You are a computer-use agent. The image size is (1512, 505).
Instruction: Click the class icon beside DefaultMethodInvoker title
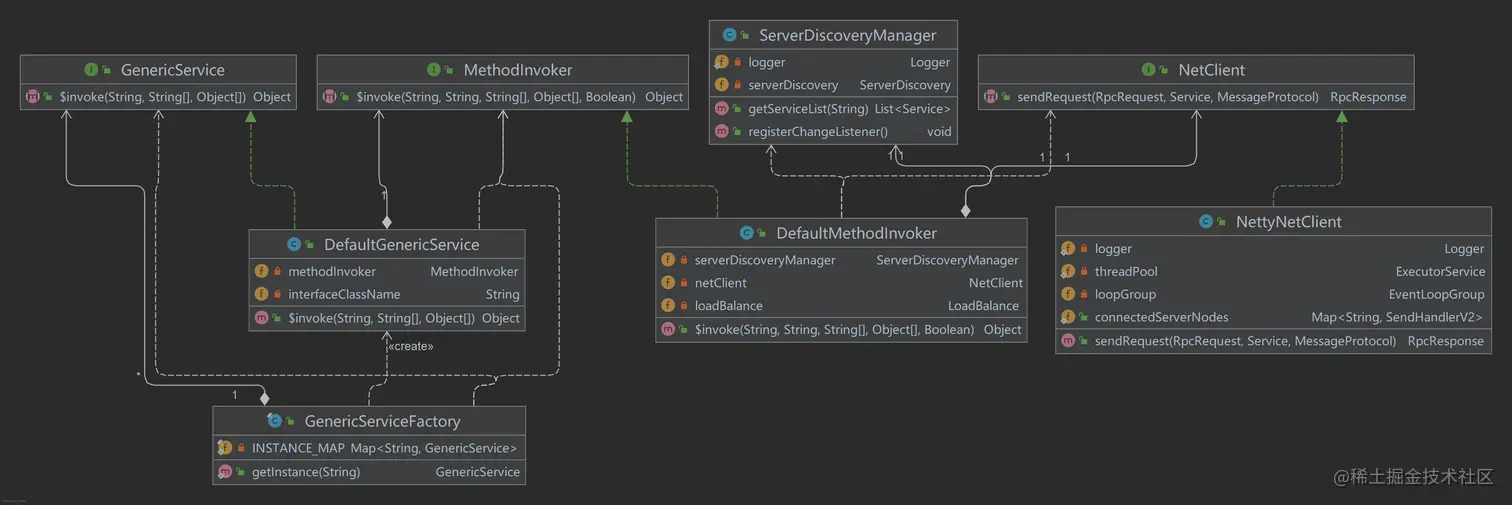click(x=747, y=233)
